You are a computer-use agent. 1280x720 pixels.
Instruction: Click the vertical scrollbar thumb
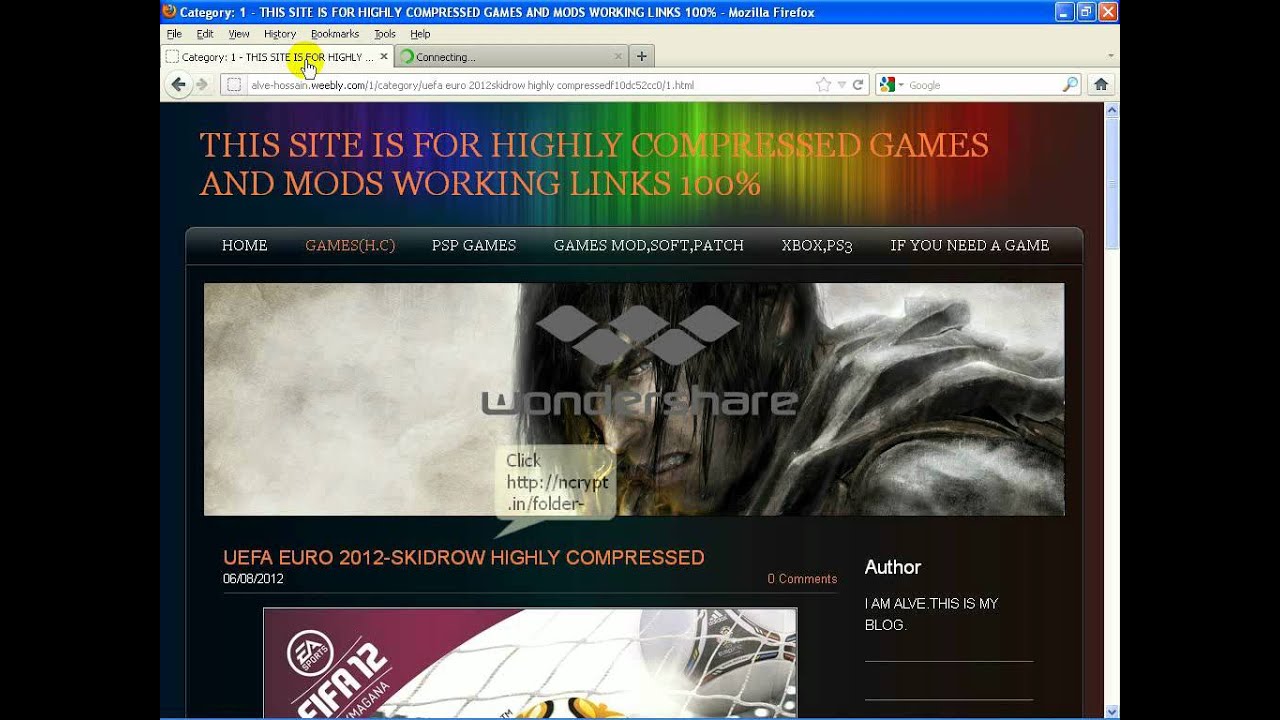pos(1111,185)
